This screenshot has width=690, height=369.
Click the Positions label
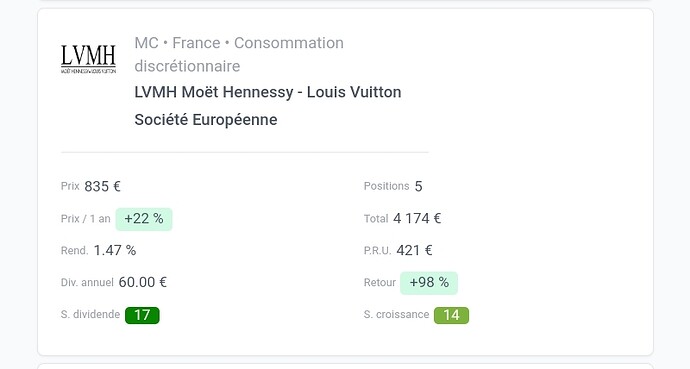(x=386, y=186)
